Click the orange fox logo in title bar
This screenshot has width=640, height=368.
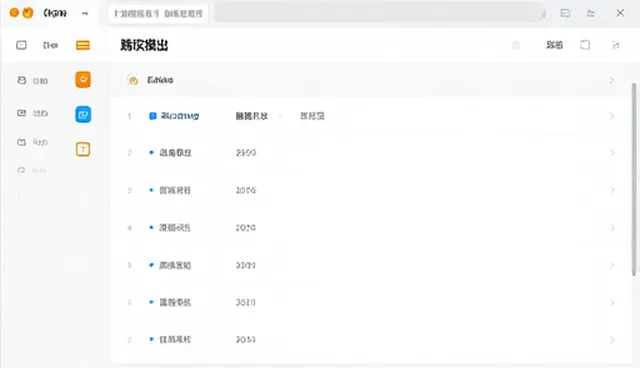pyautogui.click(x=28, y=13)
